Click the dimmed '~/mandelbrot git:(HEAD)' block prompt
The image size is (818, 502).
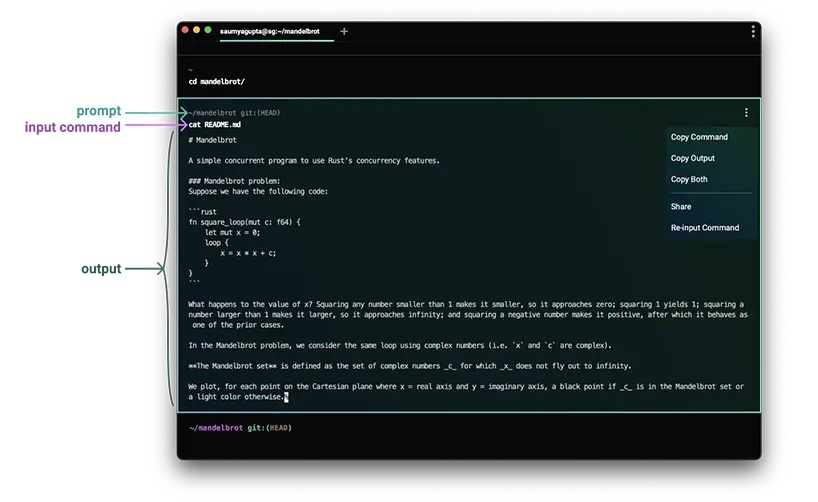coord(234,113)
